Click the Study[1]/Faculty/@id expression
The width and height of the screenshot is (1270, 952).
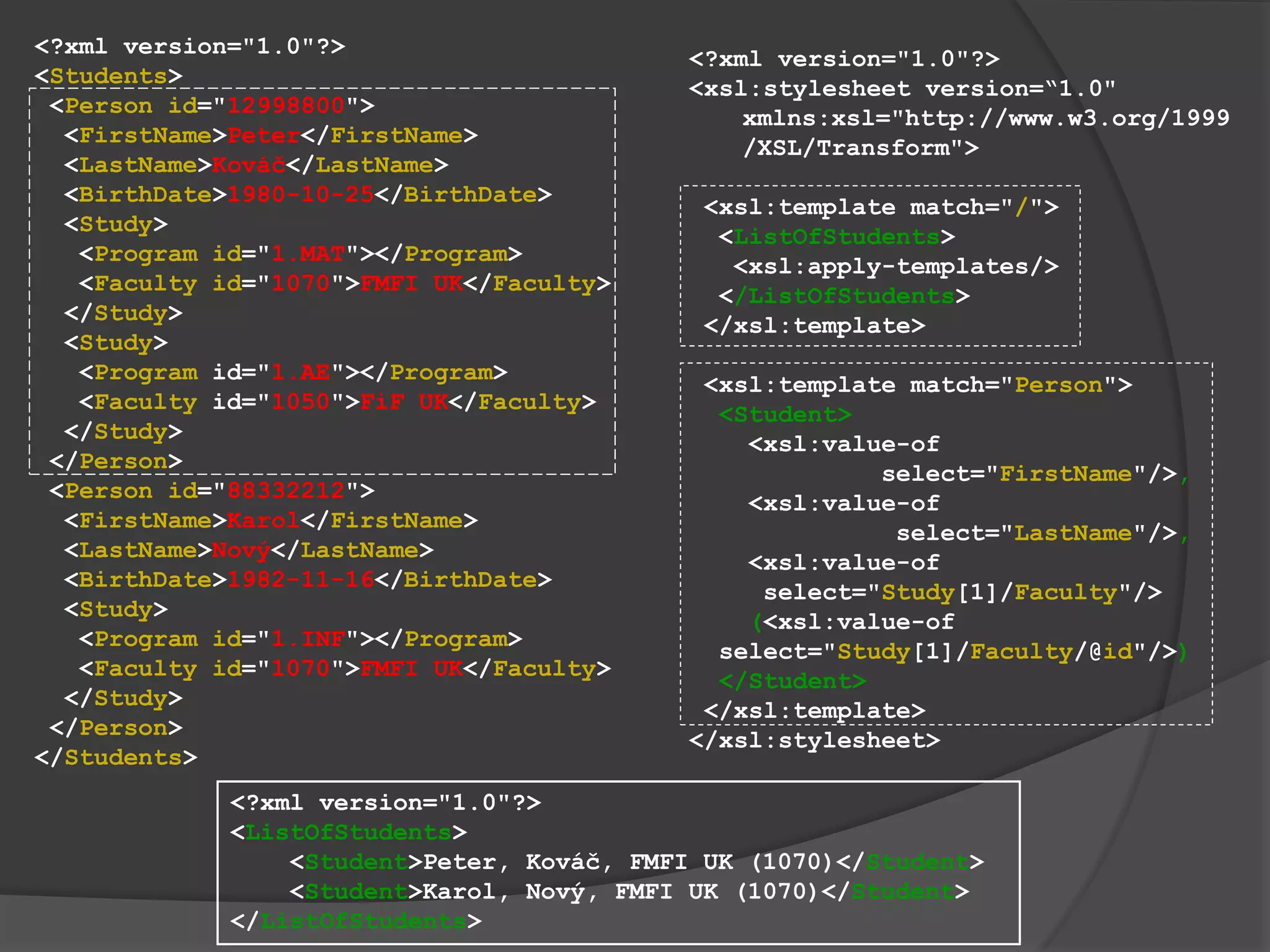pyautogui.click(x=984, y=652)
